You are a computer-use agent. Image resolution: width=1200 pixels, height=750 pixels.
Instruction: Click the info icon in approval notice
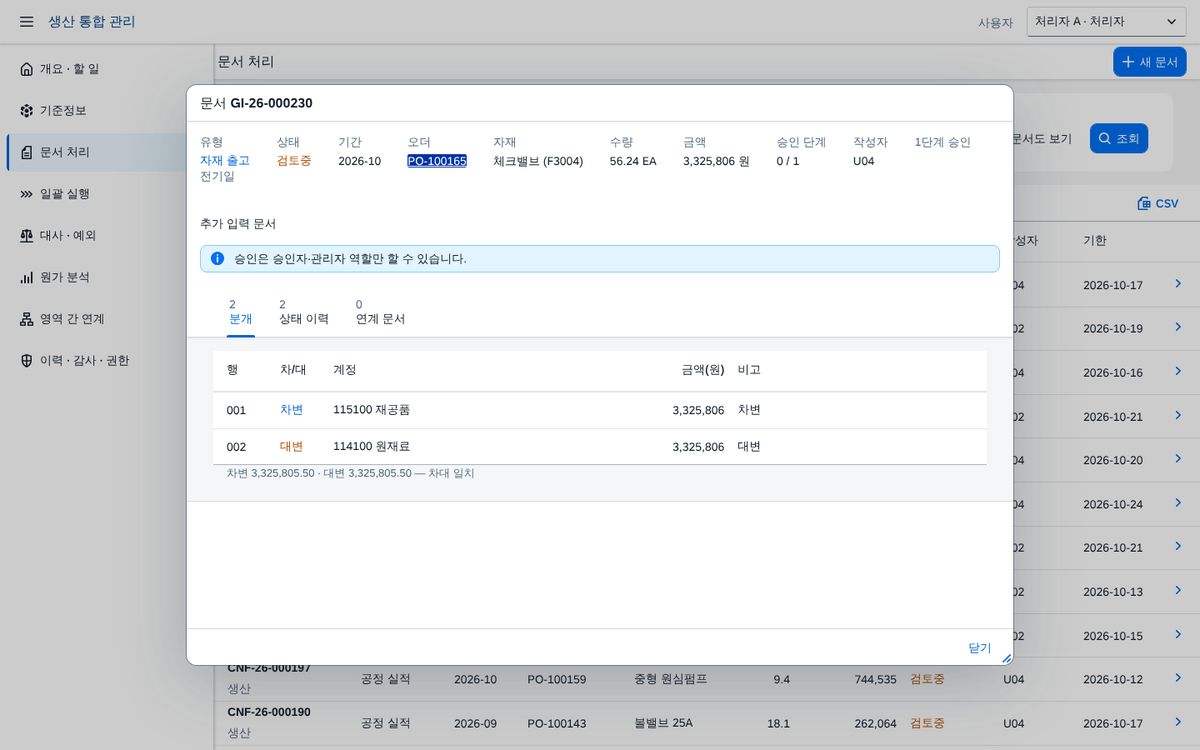218,259
